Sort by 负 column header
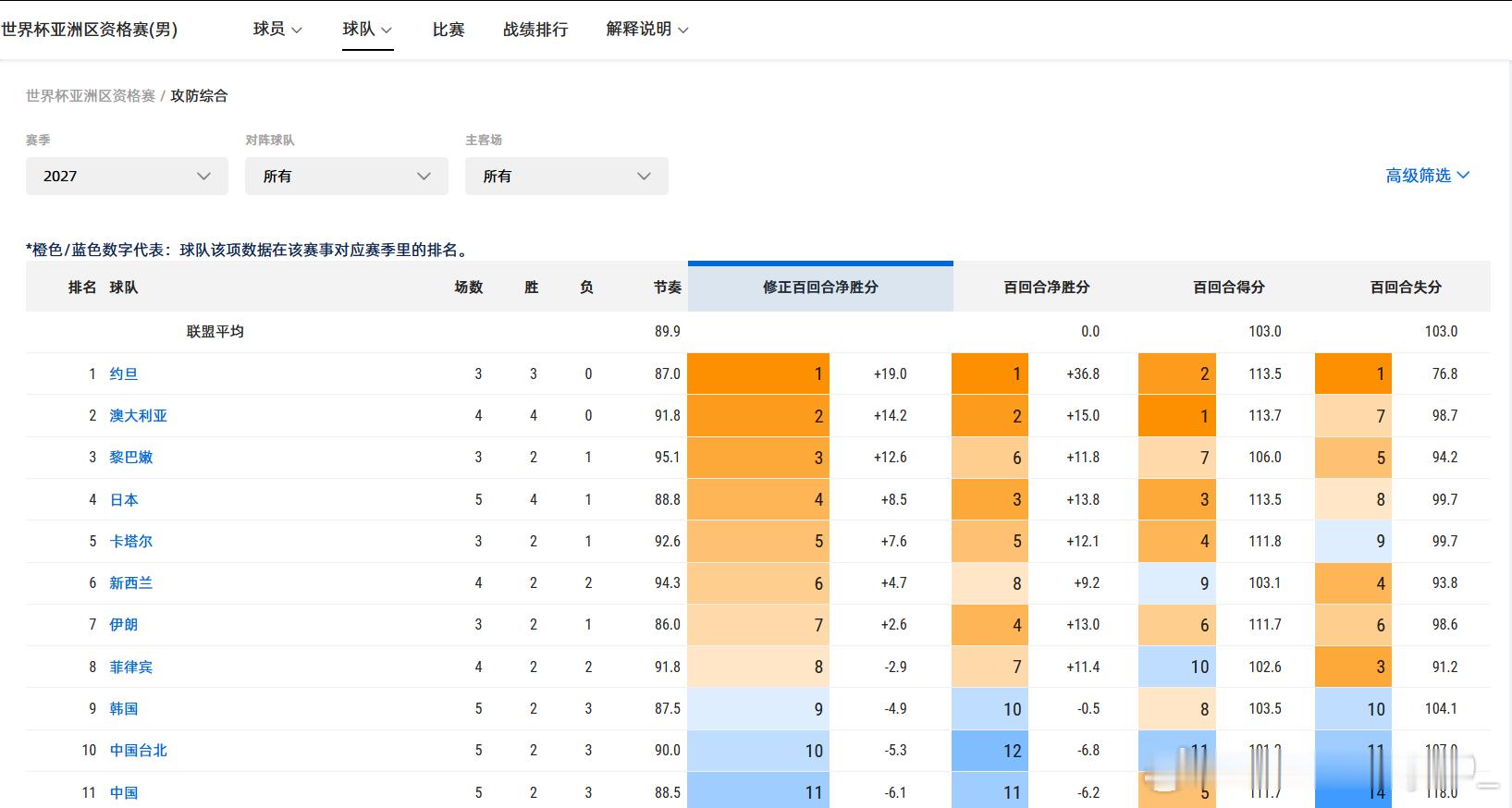 [x=586, y=288]
